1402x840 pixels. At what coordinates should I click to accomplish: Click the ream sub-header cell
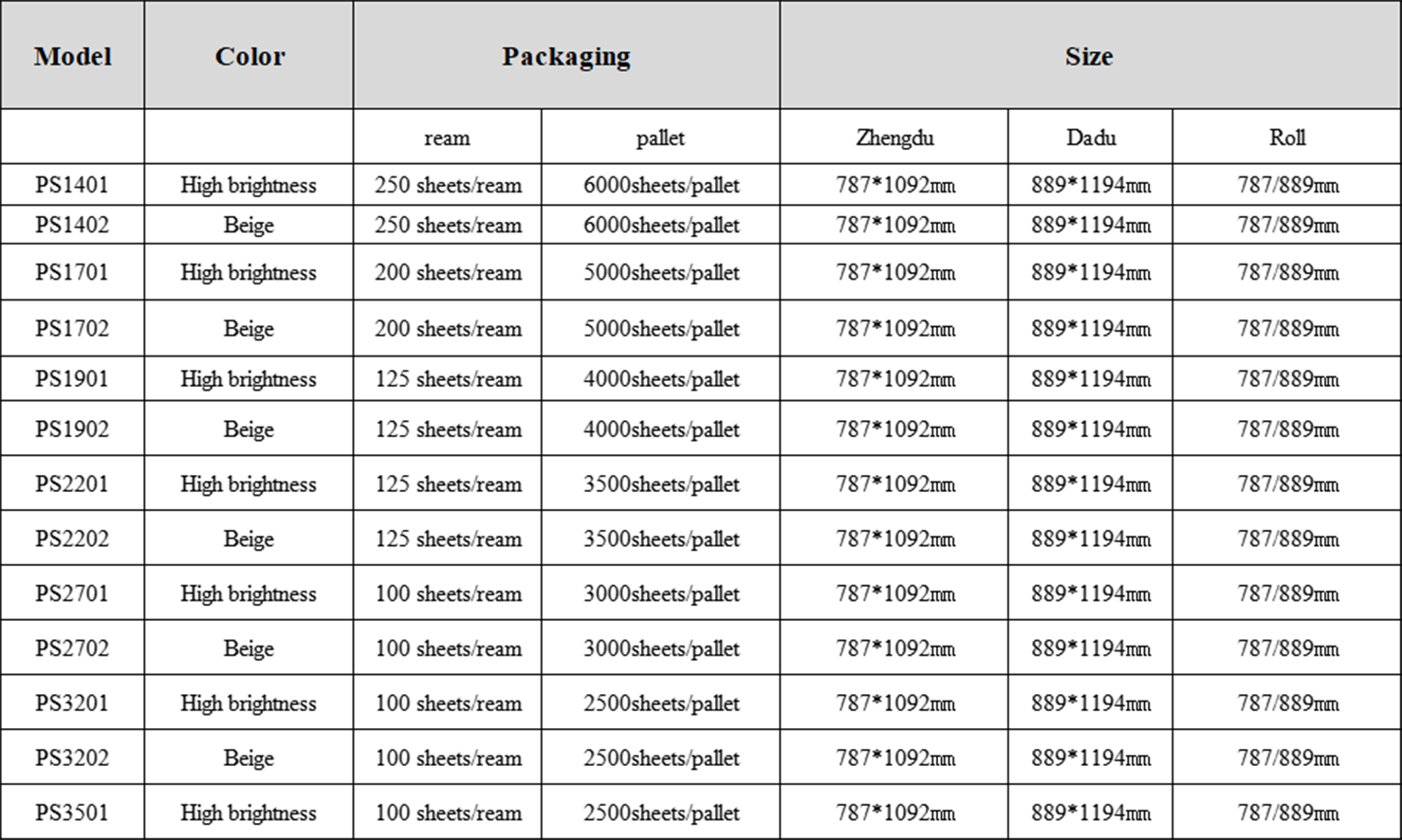point(447,137)
